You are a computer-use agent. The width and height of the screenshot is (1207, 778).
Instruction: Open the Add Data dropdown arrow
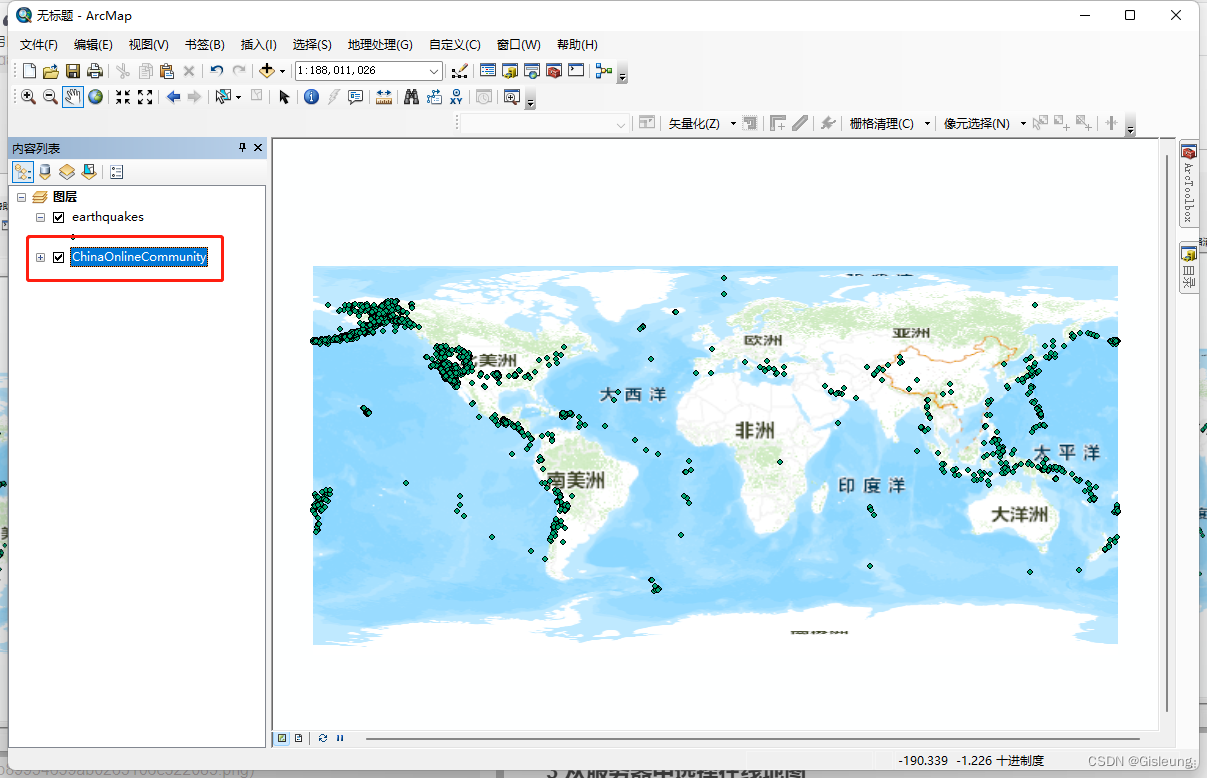click(282, 71)
